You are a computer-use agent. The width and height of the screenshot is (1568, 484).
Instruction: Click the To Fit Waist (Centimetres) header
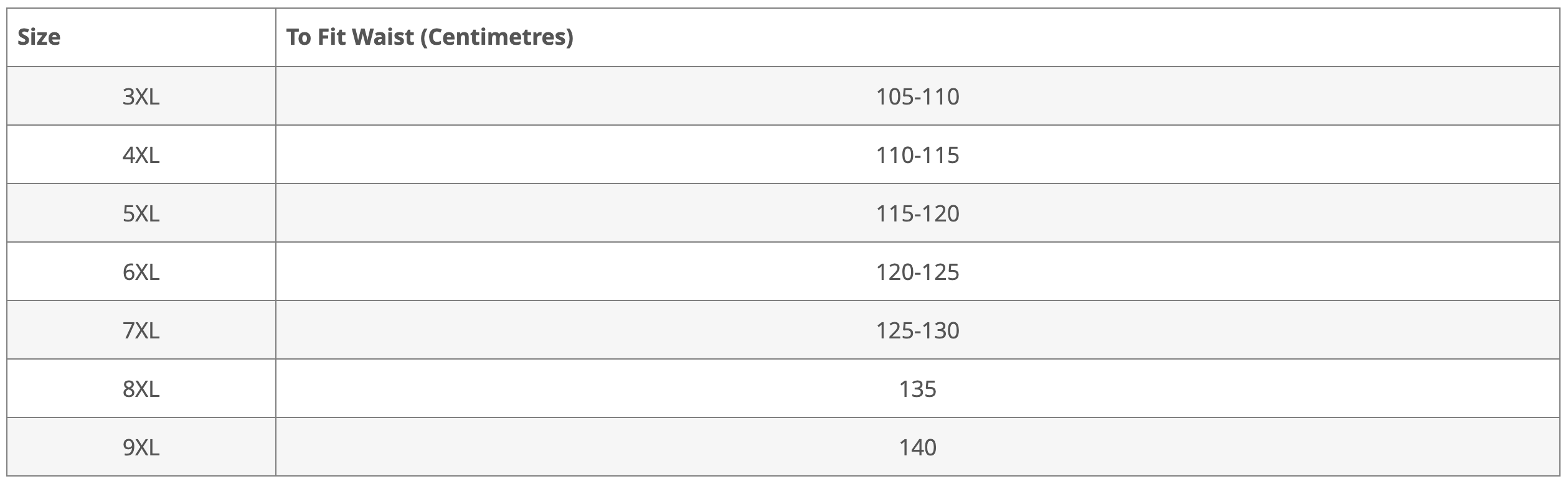(x=917, y=37)
